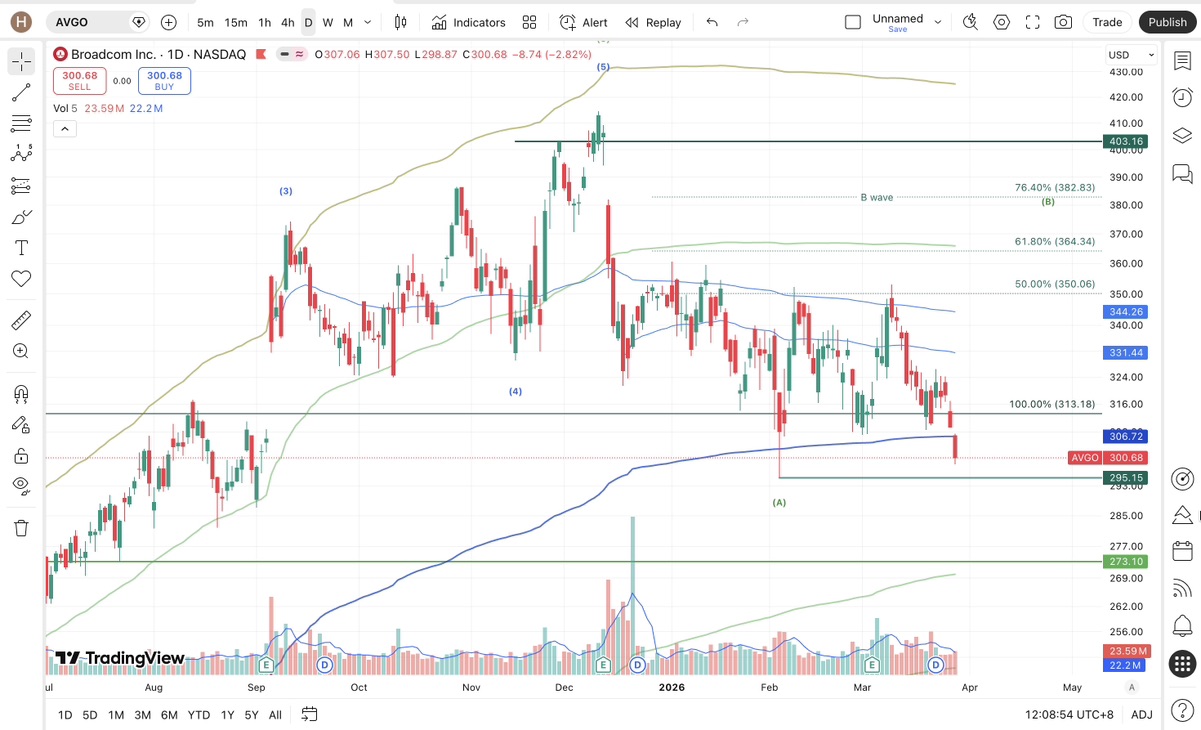The width and height of the screenshot is (1201, 730).
Task: Expand the timeframe interval dropdown chevron
Action: click(x=368, y=22)
